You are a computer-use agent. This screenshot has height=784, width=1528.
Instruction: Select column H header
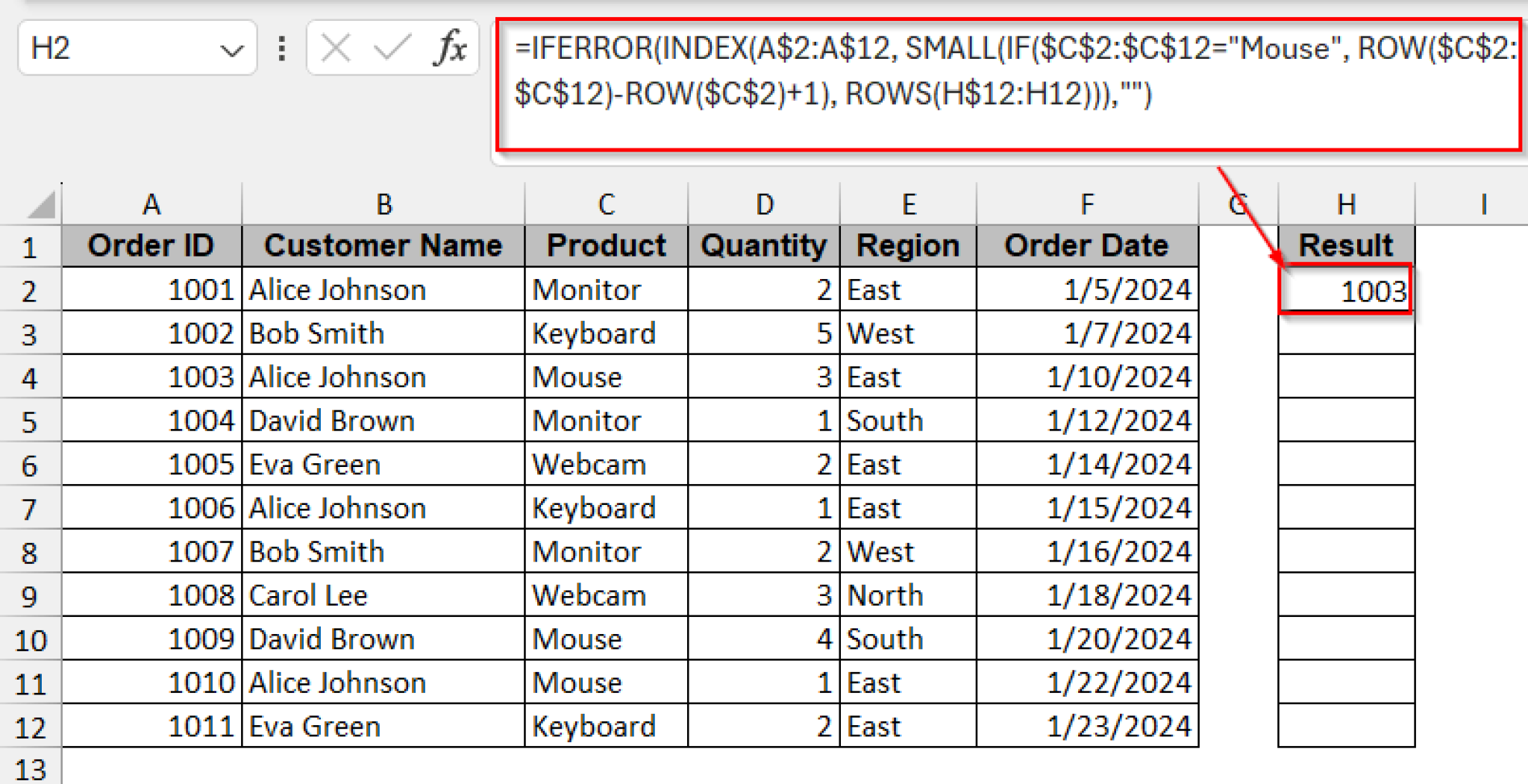click(1345, 202)
